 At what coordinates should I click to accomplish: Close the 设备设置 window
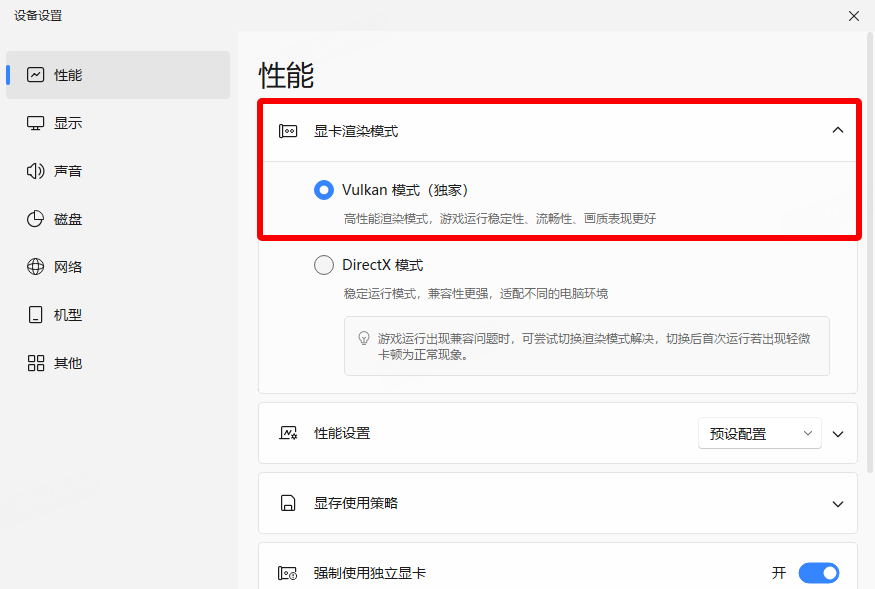[853, 16]
